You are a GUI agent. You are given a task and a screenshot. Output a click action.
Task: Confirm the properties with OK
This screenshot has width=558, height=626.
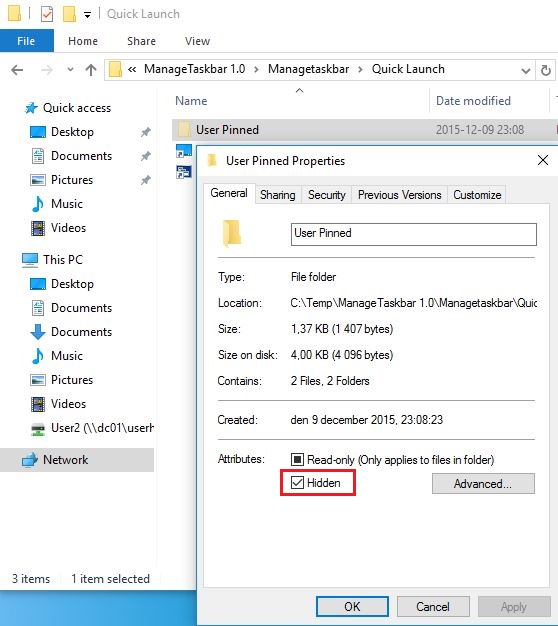[x=352, y=606]
